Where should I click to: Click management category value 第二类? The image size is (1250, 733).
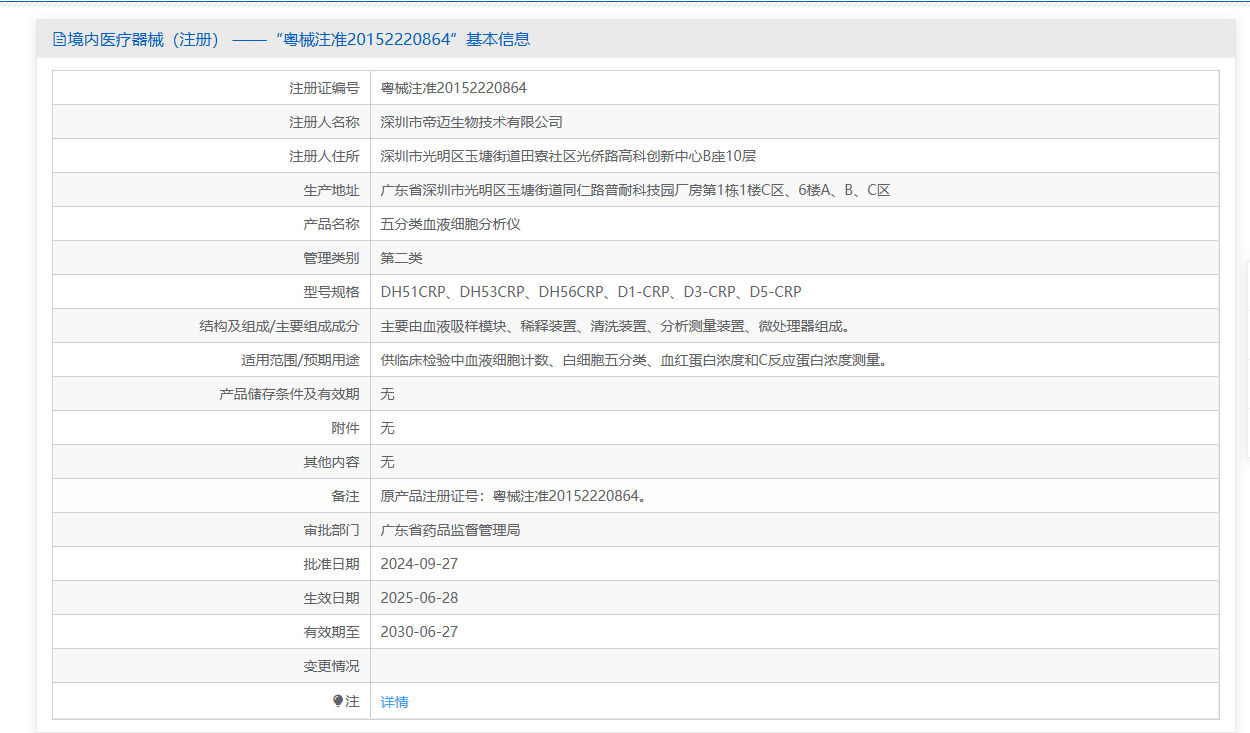point(401,258)
